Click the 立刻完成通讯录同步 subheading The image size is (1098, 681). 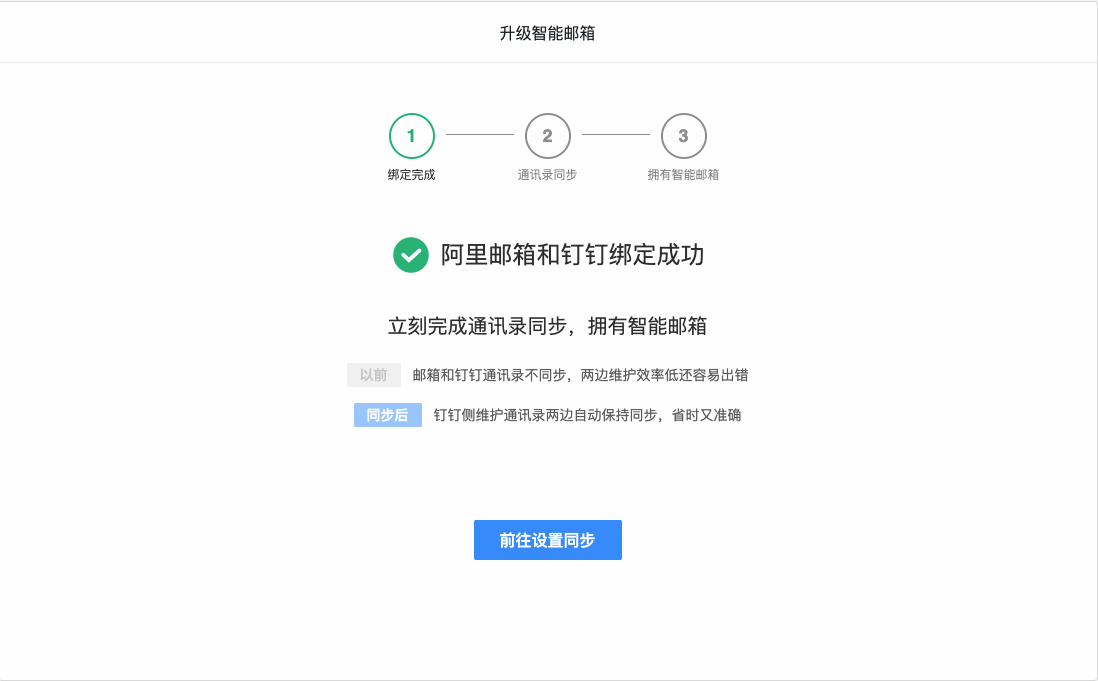coord(477,326)
